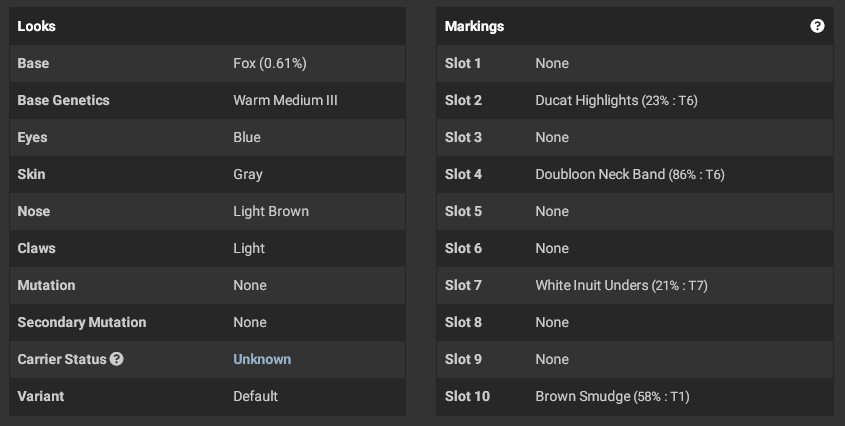
Task: Open the Unknown carrier status link
Action: coord(262,359)
